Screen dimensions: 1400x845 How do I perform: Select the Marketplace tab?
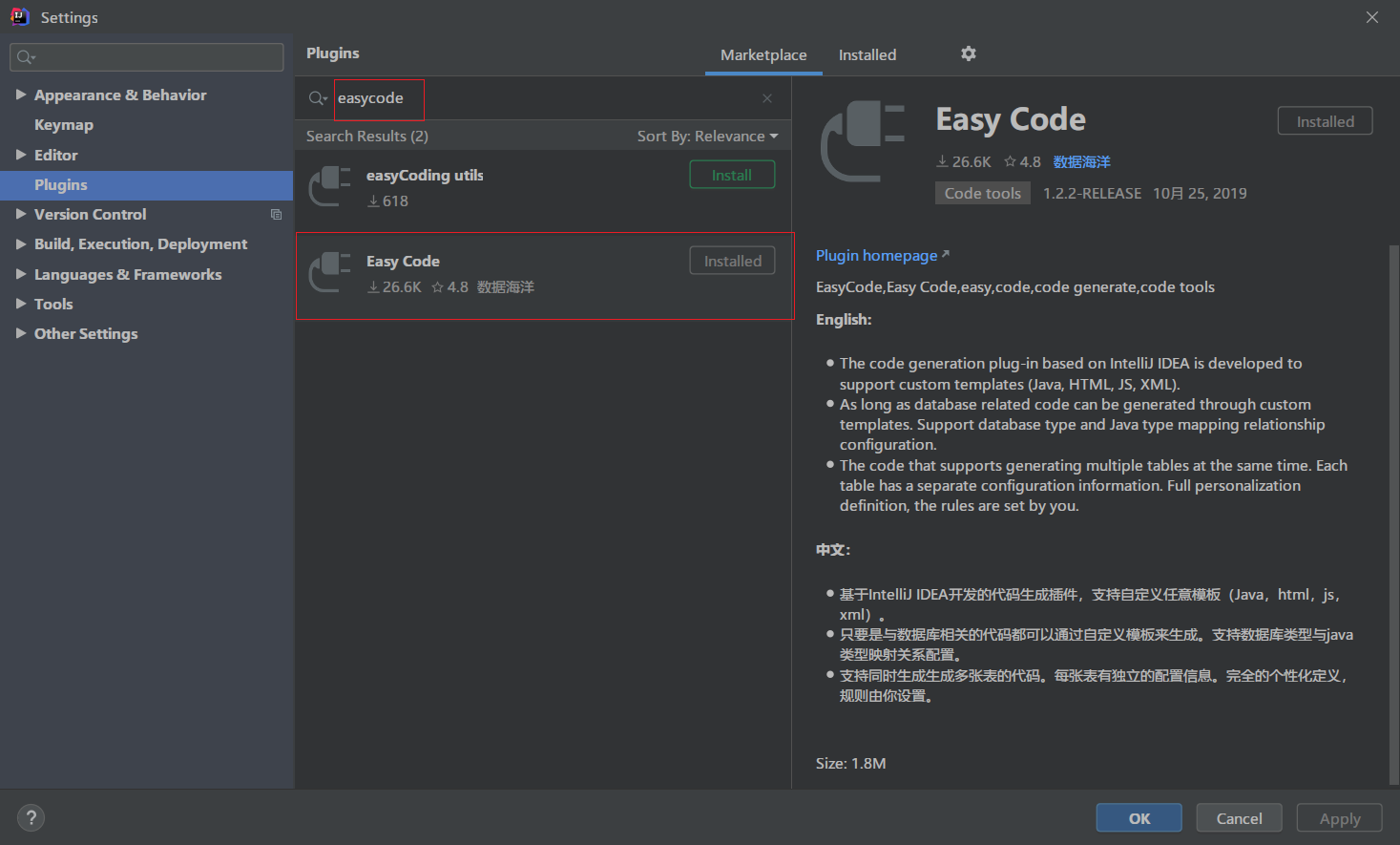pos(763,54)
